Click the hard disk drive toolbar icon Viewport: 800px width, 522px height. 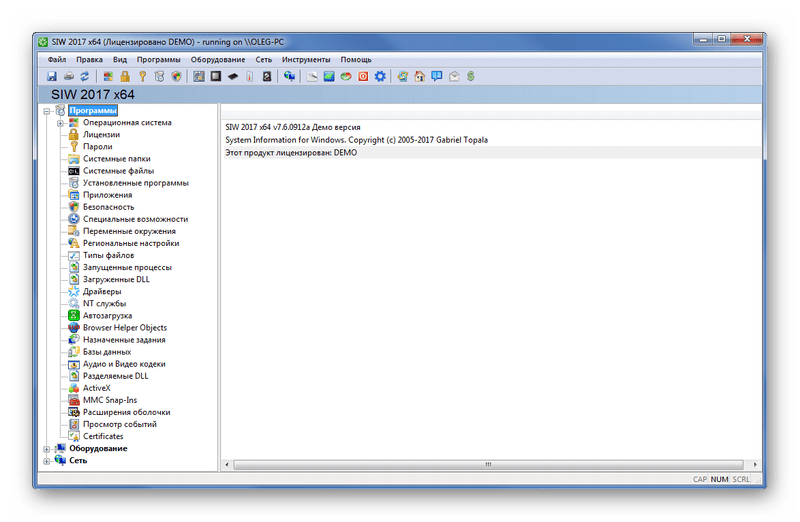(267, 77)
